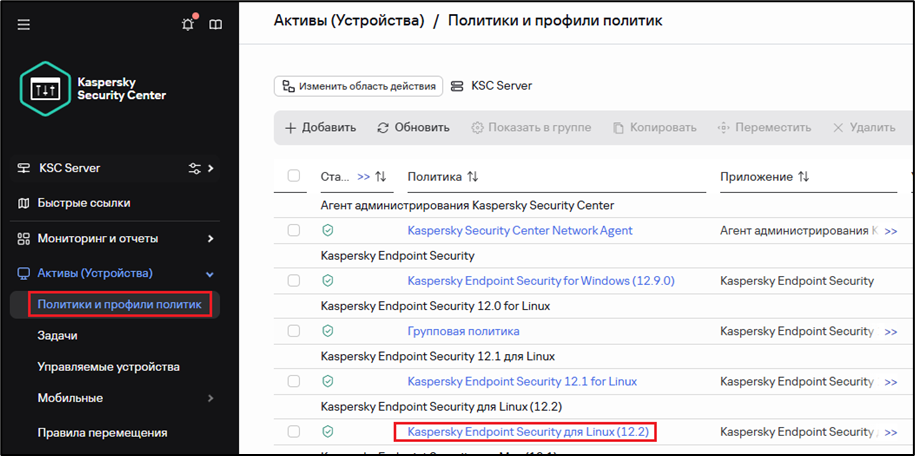
Task: Open the notifications bell
Action: pos(188,25)
